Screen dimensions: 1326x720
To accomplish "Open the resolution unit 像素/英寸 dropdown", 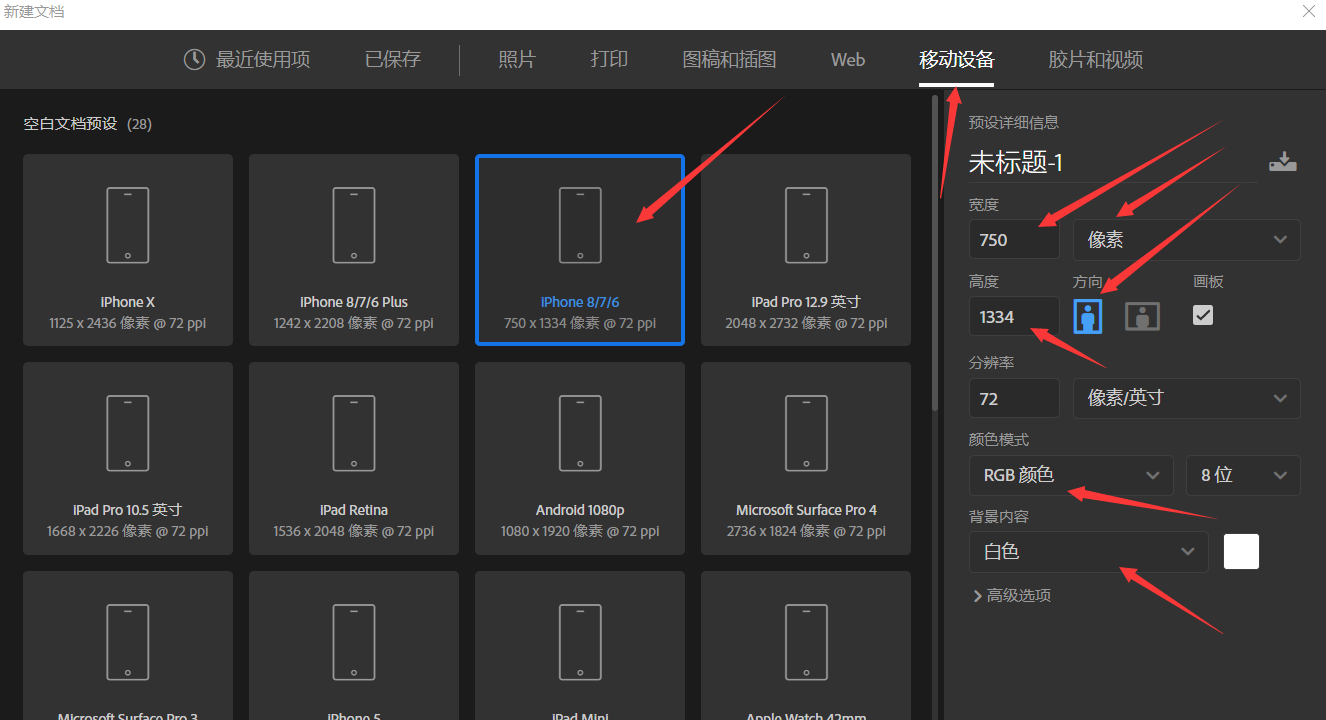I will (1187, 398).
